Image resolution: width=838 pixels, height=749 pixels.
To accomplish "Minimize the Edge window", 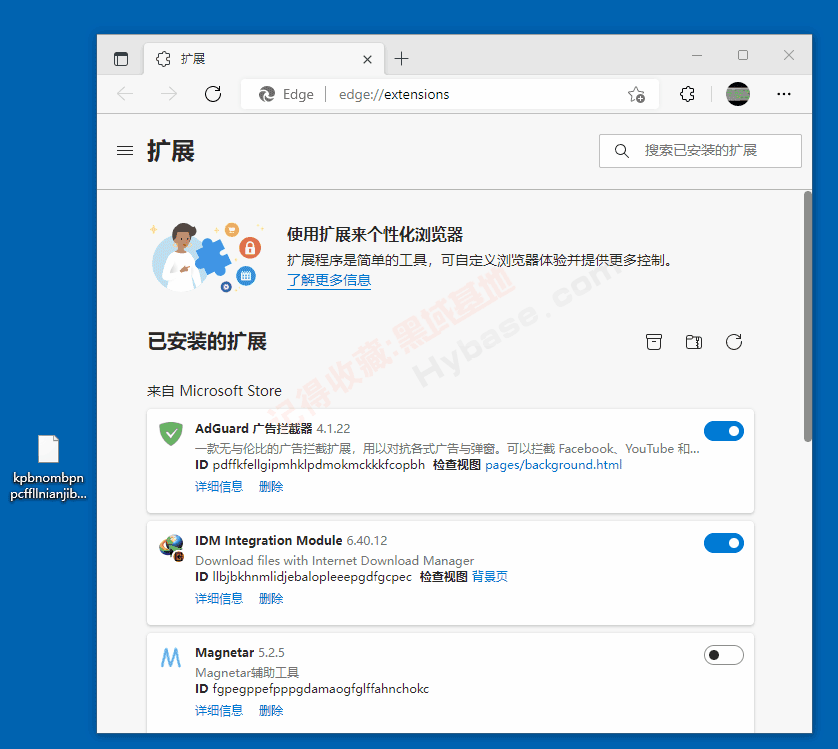I will tap(697, 55).
